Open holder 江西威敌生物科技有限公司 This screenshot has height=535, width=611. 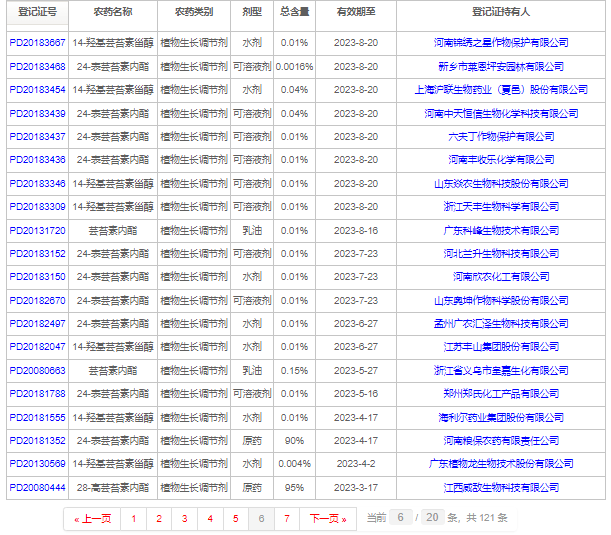click(501, 488)
